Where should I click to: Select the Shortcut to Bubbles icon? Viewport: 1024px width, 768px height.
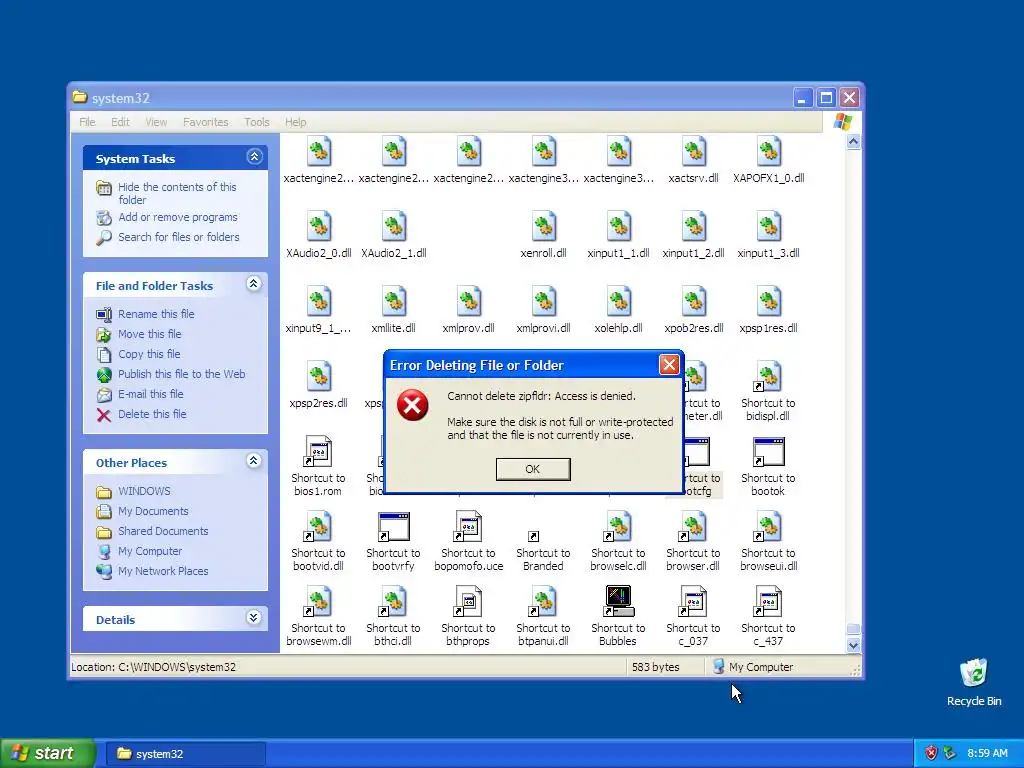(618, 601)
